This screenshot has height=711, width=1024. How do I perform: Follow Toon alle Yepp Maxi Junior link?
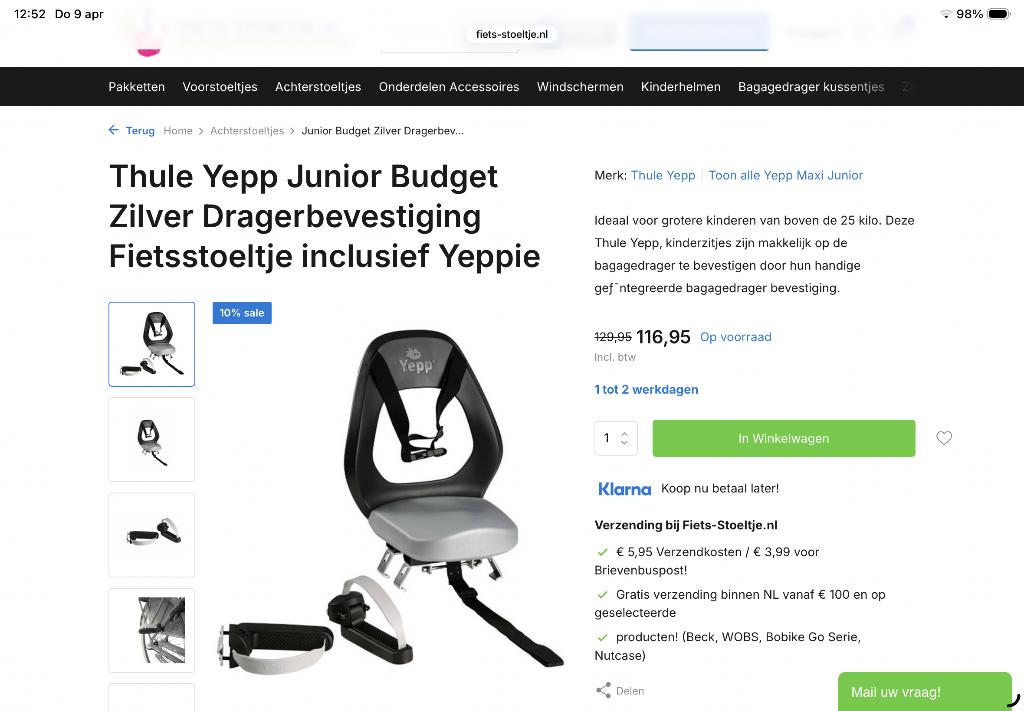(786, 175)
